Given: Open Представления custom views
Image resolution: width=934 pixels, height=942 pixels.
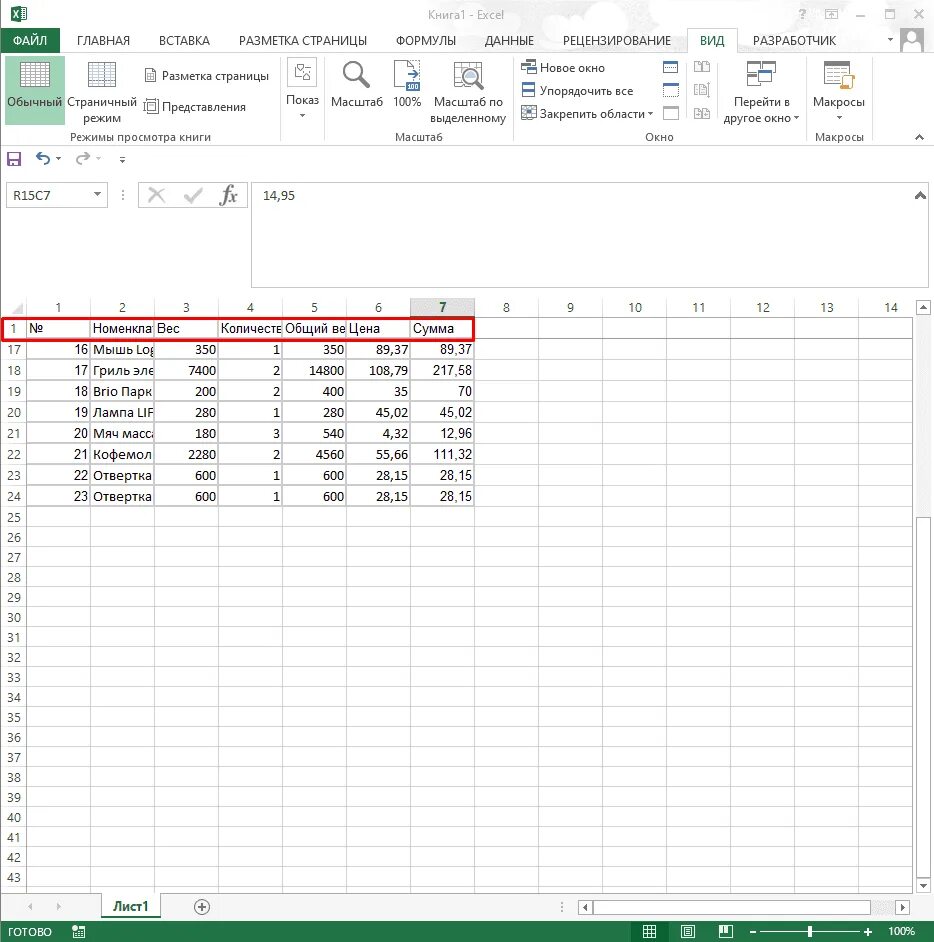Looking at the screenshot, I should click(x=195, y=107).
